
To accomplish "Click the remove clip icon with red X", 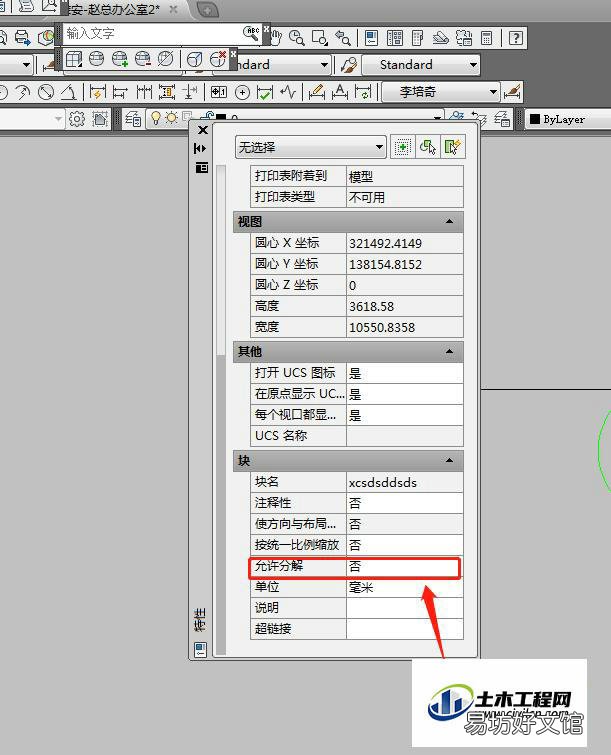I will point(218,59).
